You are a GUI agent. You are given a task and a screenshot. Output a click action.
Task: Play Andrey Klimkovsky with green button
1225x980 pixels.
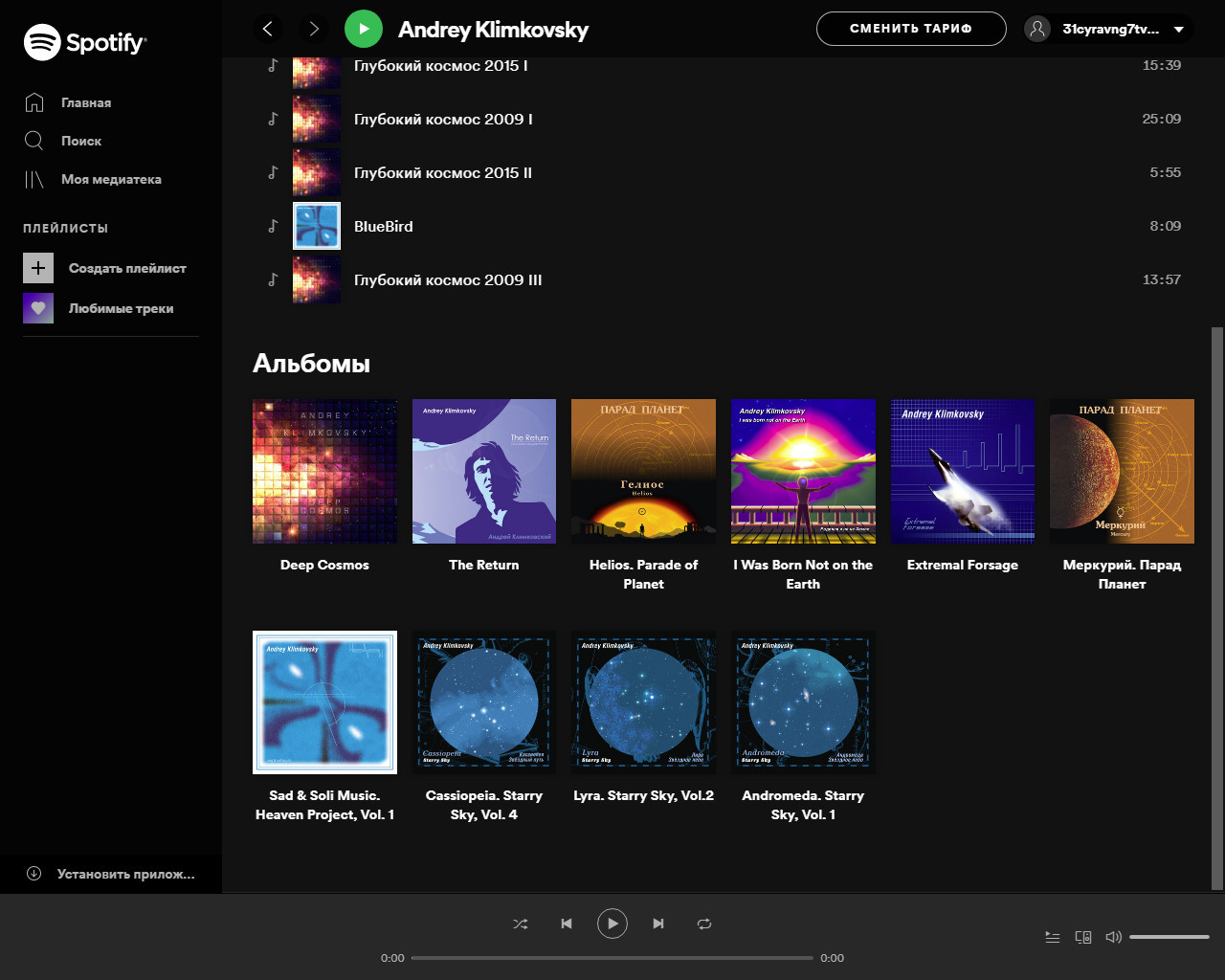364,29
